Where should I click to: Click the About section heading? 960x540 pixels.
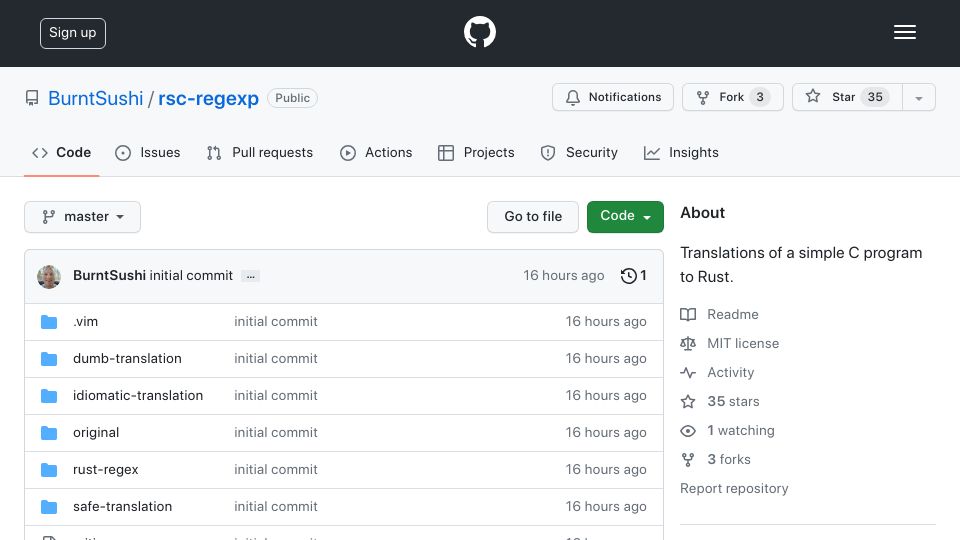(702, 212)
